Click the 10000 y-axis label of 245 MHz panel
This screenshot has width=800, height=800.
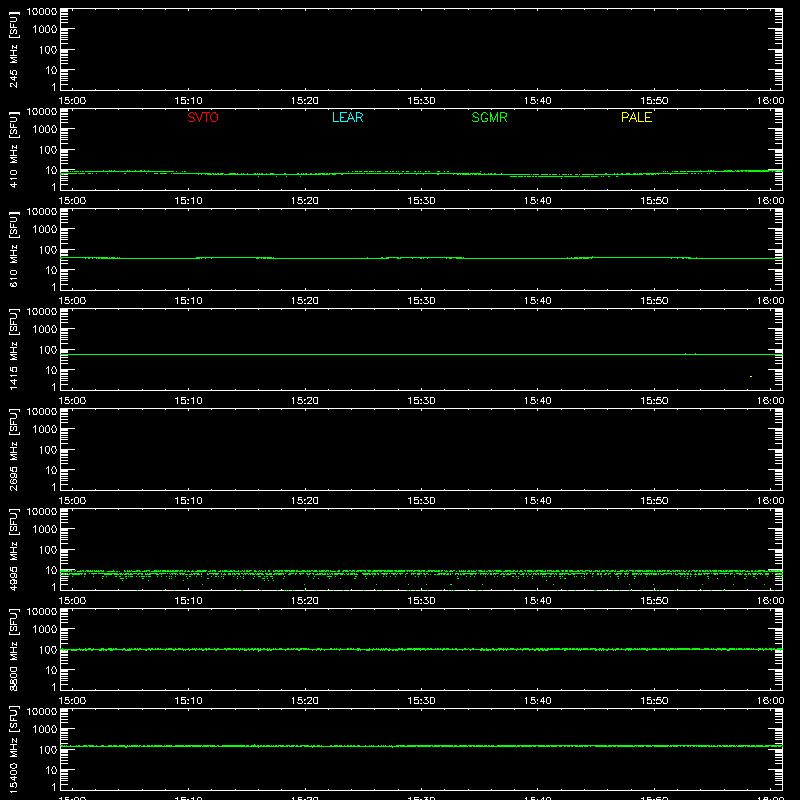pos(42,12)
